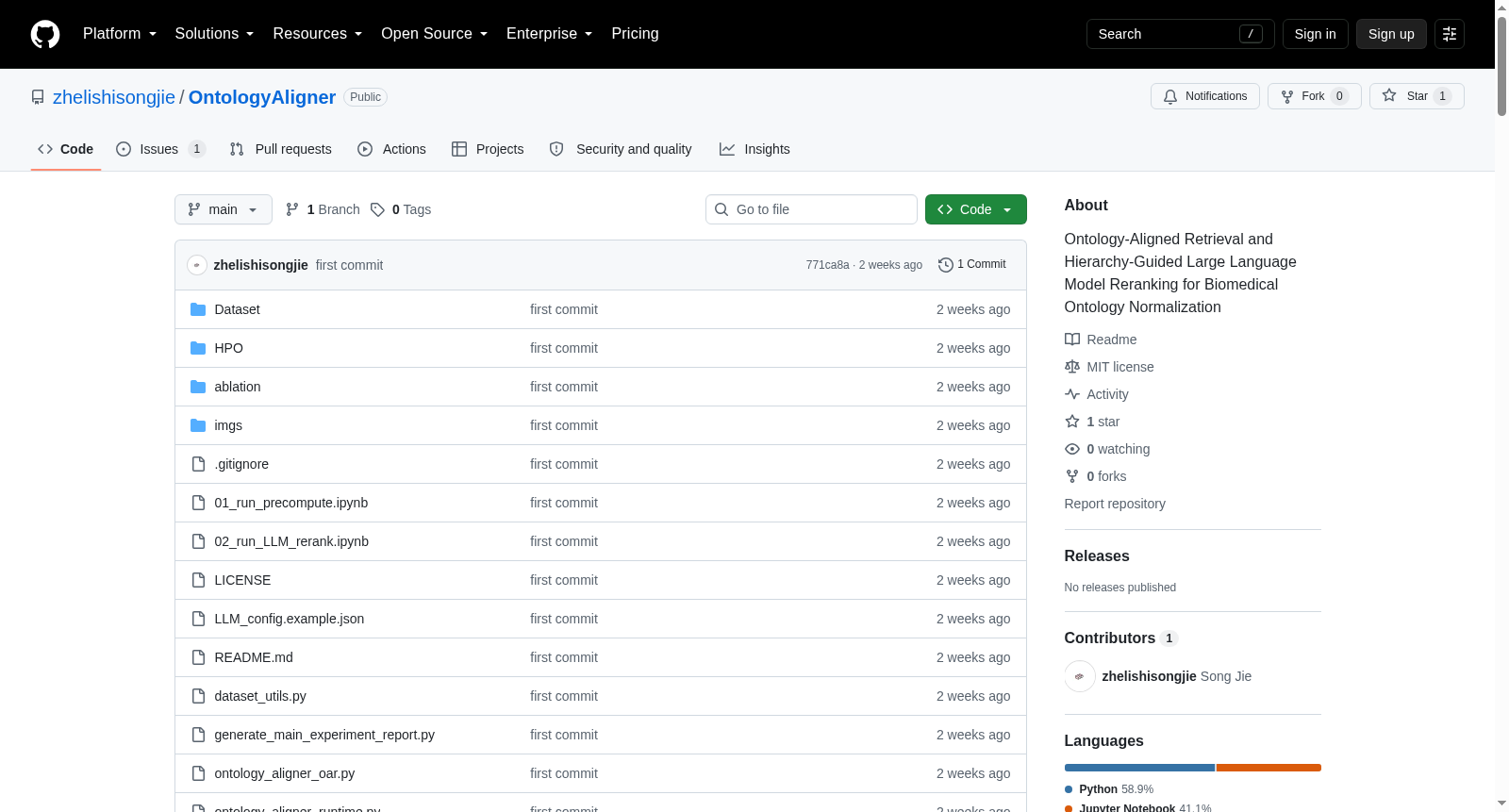Click the repository icon beside the owner name

coord(38,97)
